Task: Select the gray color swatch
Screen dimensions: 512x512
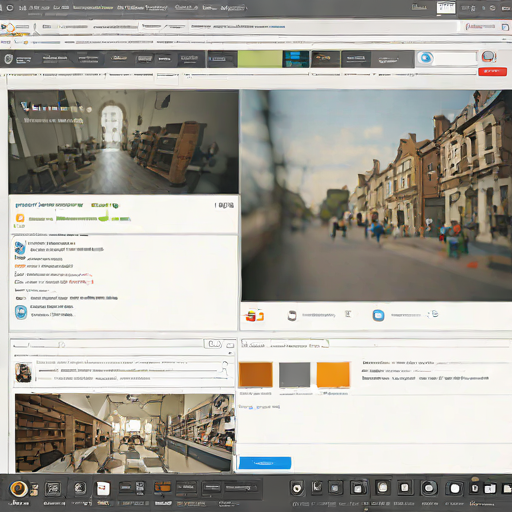Action: 294,375
